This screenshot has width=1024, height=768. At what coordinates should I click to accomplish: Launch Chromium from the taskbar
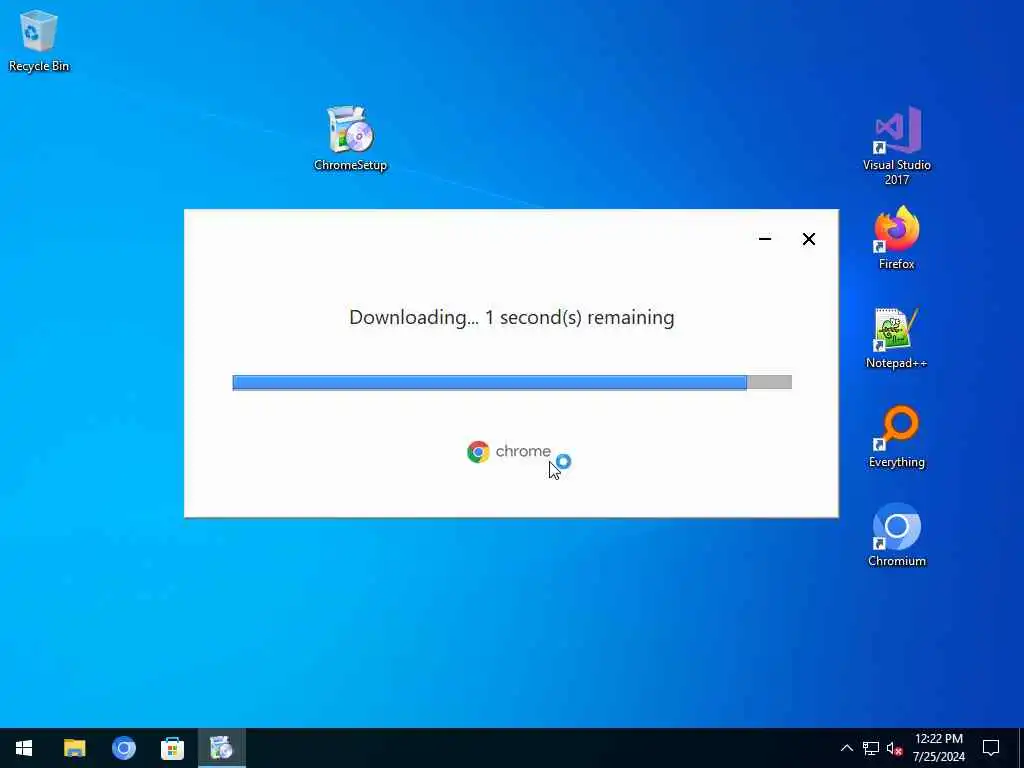pyautogui.click(x=123, y=748)
